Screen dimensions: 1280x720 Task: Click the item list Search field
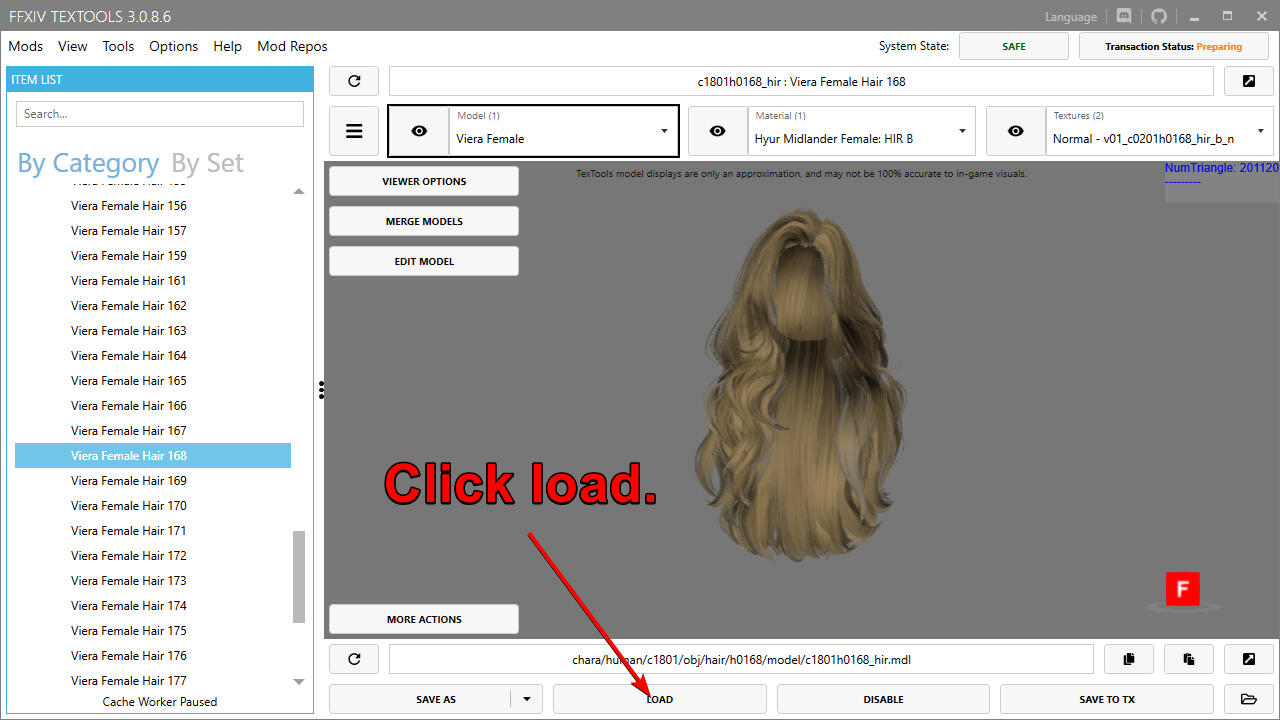pyautogui.click(x=160, y=114)
